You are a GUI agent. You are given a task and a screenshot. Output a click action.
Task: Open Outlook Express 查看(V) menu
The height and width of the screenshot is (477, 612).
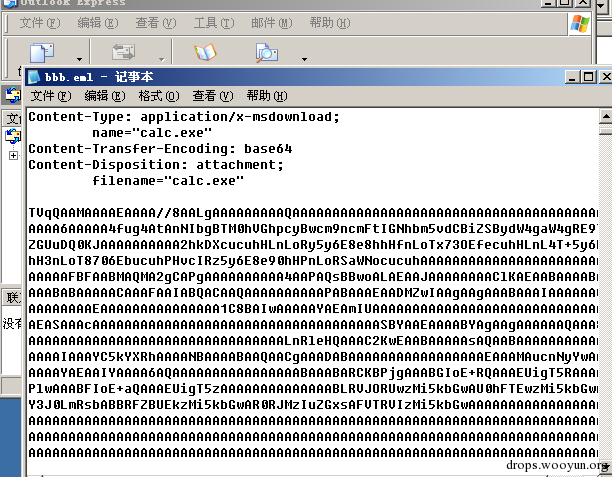pyautogui.click(x=156, y=23)
